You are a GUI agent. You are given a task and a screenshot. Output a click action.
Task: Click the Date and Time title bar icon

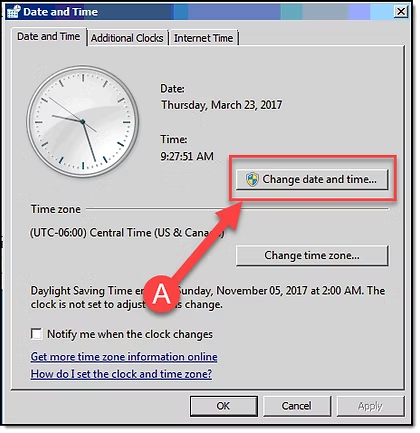(14, 12)
